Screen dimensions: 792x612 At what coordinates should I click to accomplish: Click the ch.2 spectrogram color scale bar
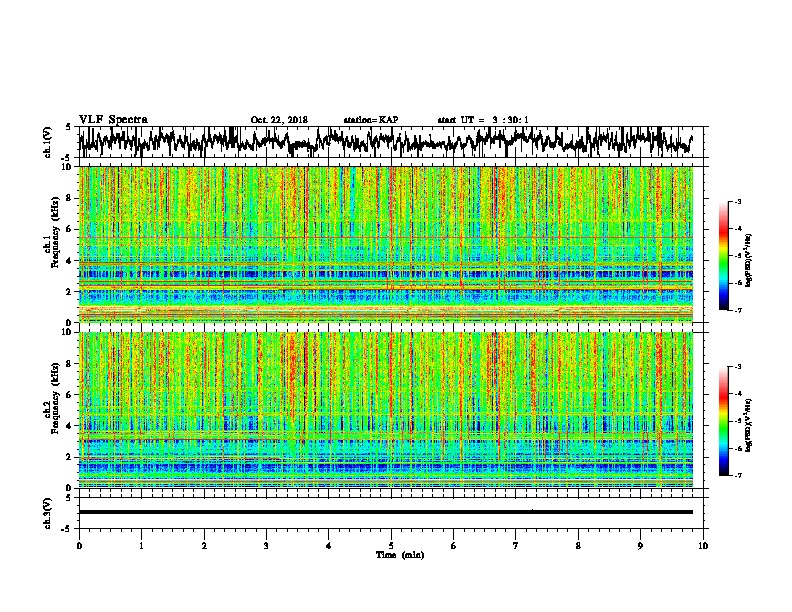(x=723, y=421)
